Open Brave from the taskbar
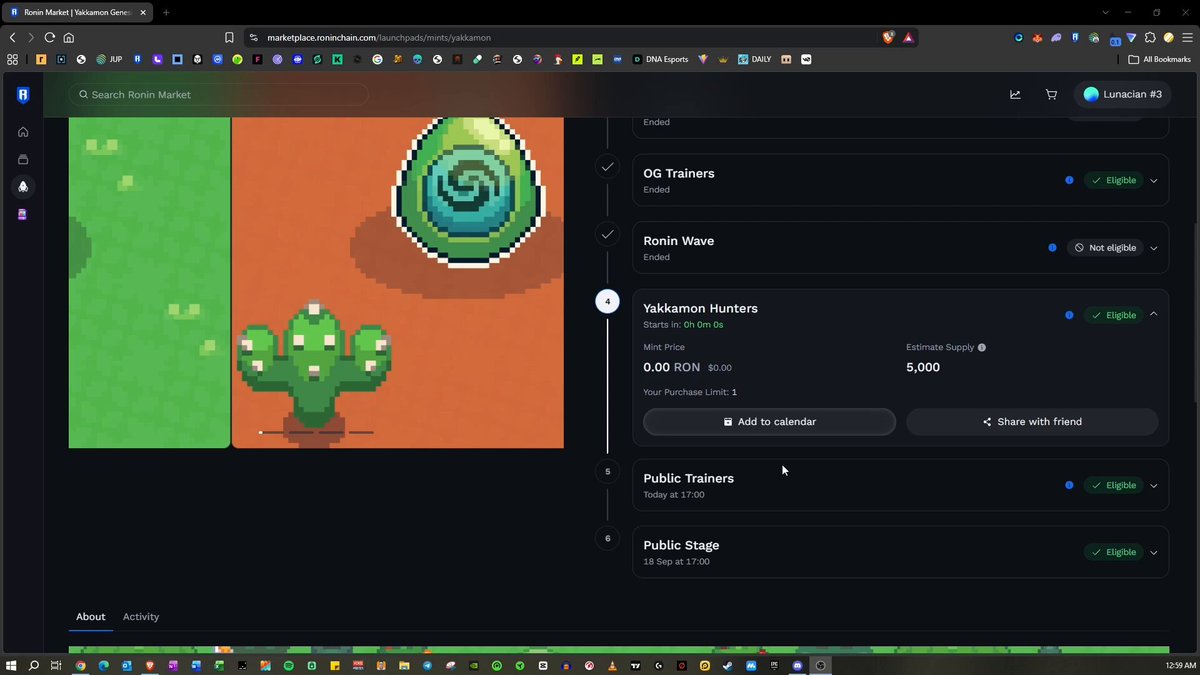1200x675 pixels. point(150,665)
